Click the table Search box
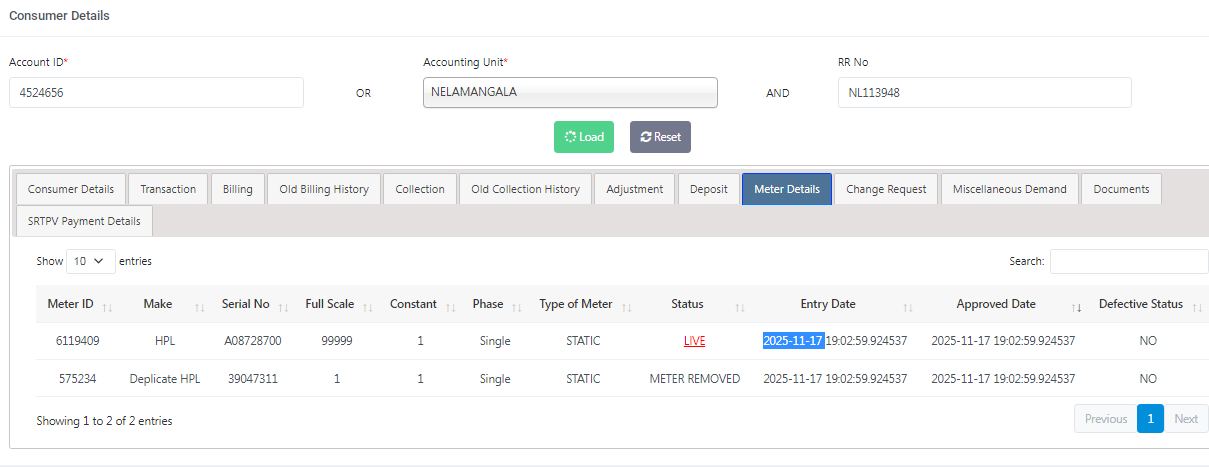 pyautogui.click(x=1128, y=261)
